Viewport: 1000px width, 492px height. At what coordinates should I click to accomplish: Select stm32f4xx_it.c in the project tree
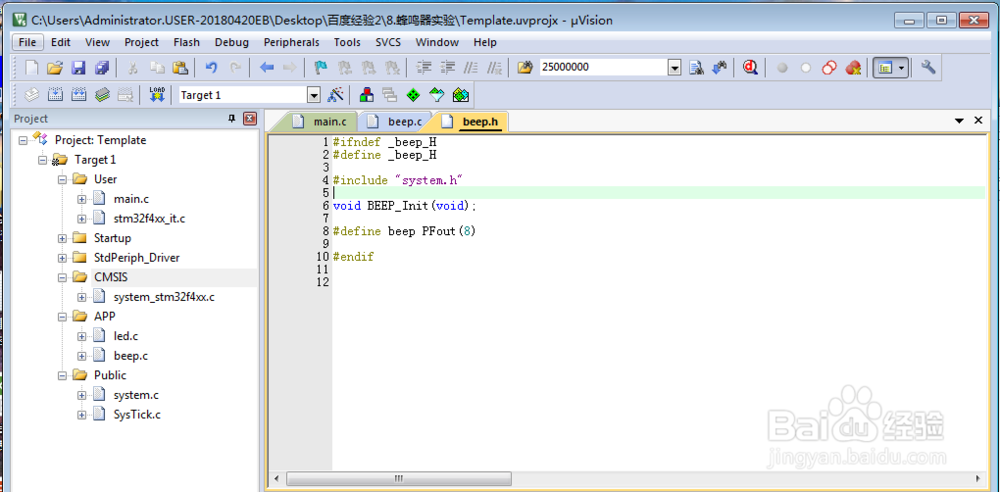click(149, 219)
